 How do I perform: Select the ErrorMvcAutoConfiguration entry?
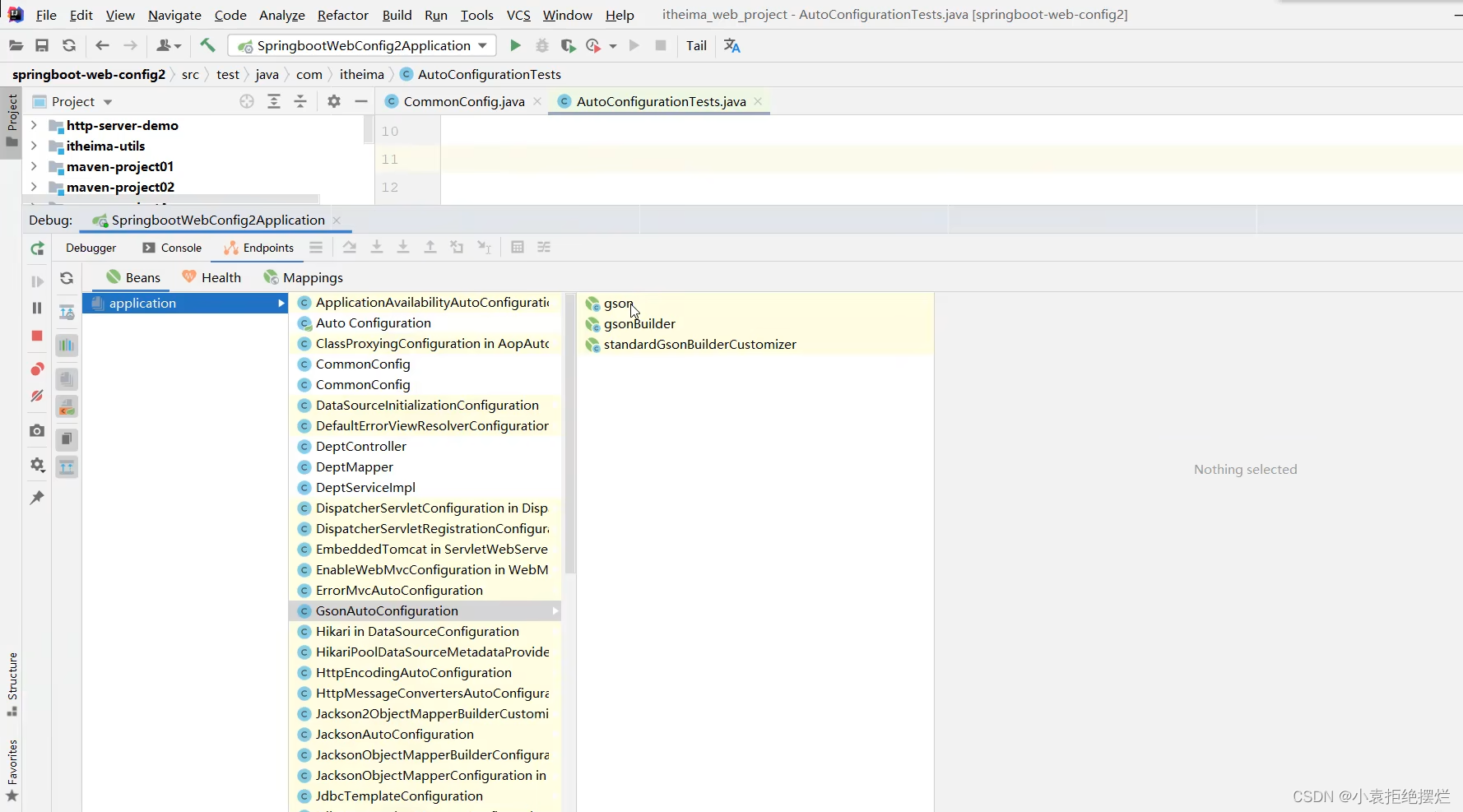pos(425,591)
